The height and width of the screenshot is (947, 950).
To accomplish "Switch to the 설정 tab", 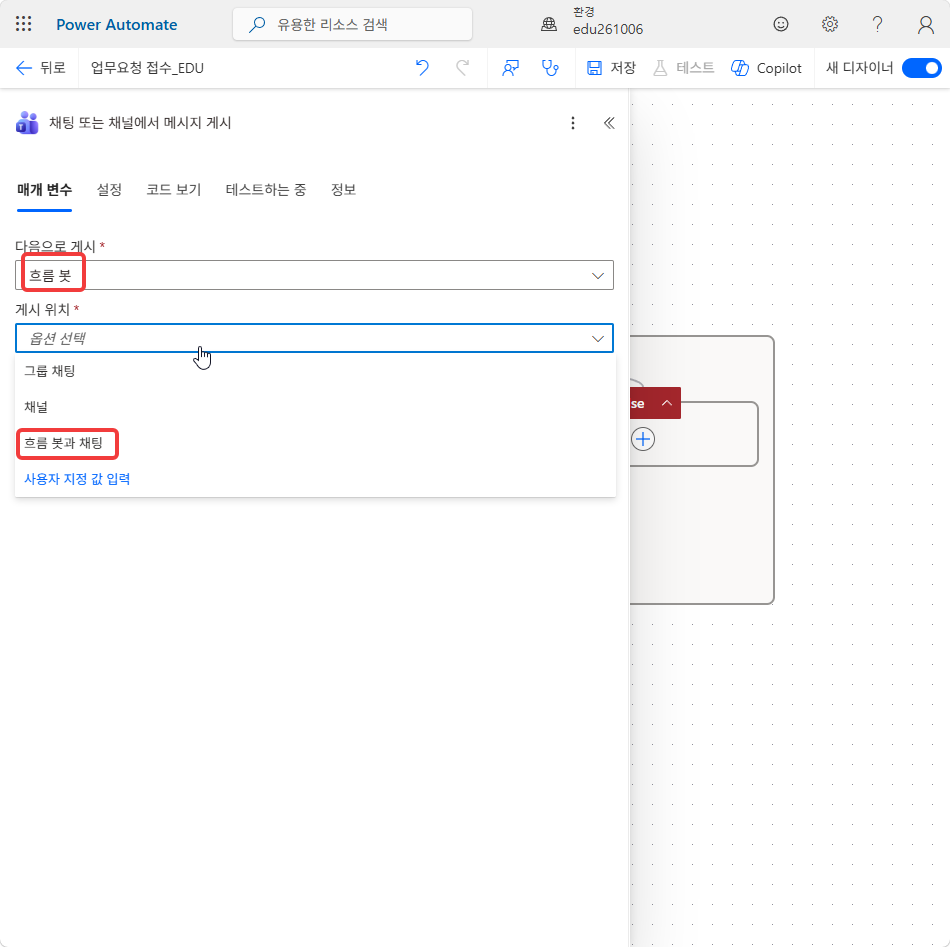I will (x=109, y=190).
